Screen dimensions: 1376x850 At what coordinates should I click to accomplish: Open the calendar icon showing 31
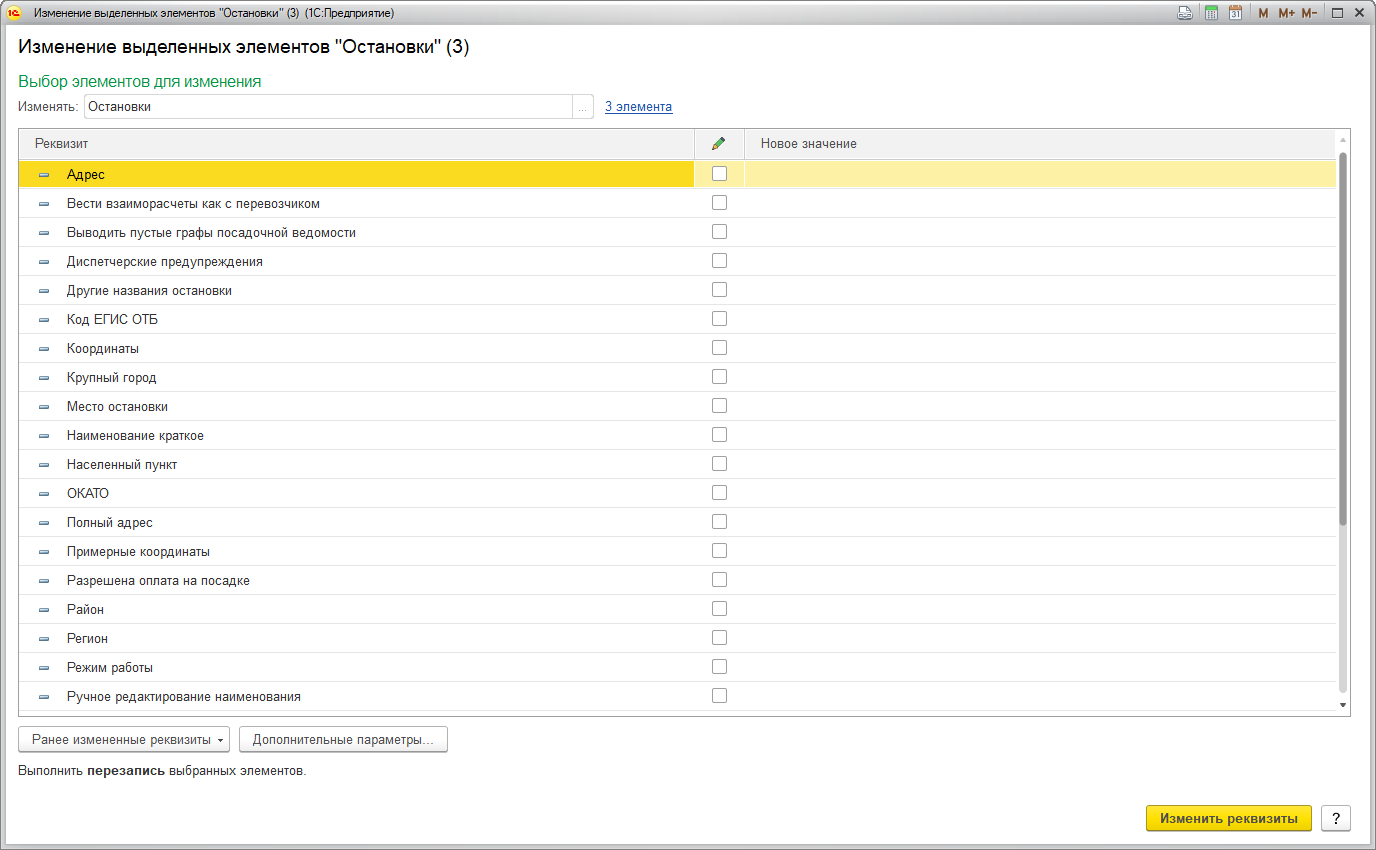click(1235, 13)
